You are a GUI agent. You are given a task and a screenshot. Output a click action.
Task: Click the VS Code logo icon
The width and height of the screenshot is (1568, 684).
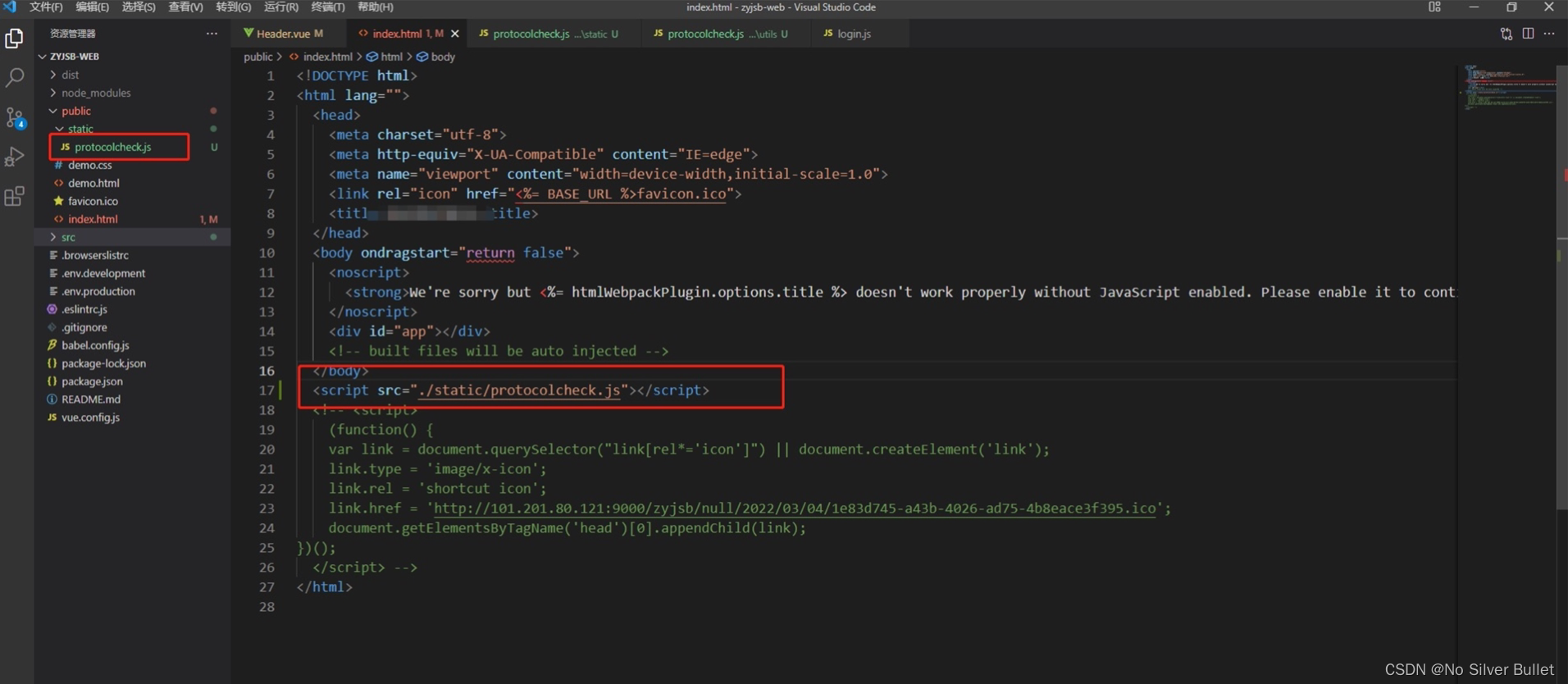[x=10, y=7]
